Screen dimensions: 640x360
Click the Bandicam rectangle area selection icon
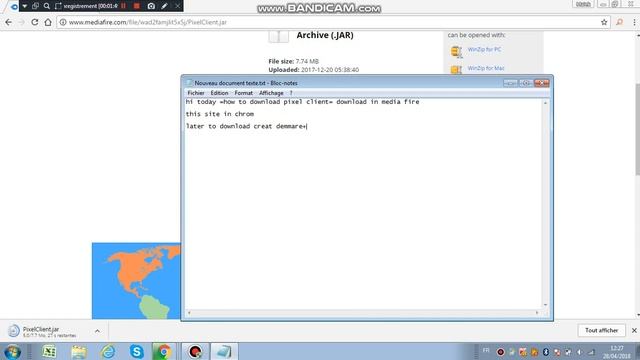click(58, 6)
